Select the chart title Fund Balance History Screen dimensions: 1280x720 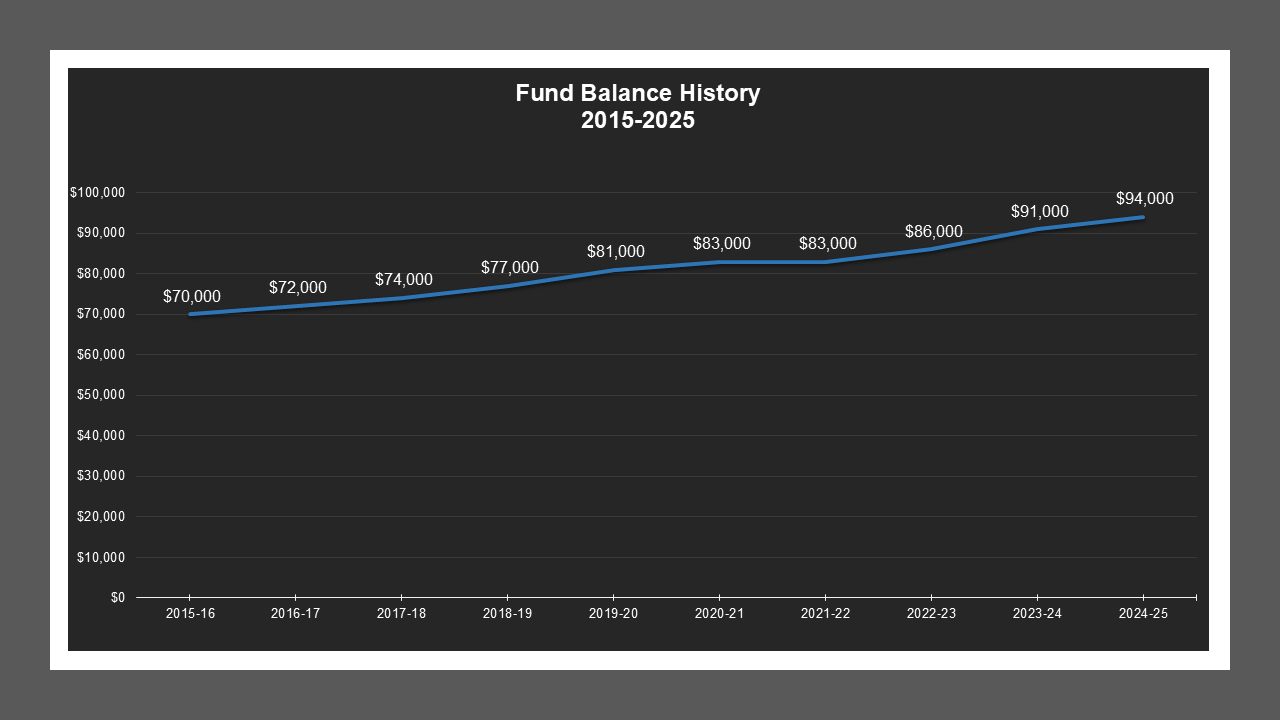[x=637, y=93]
